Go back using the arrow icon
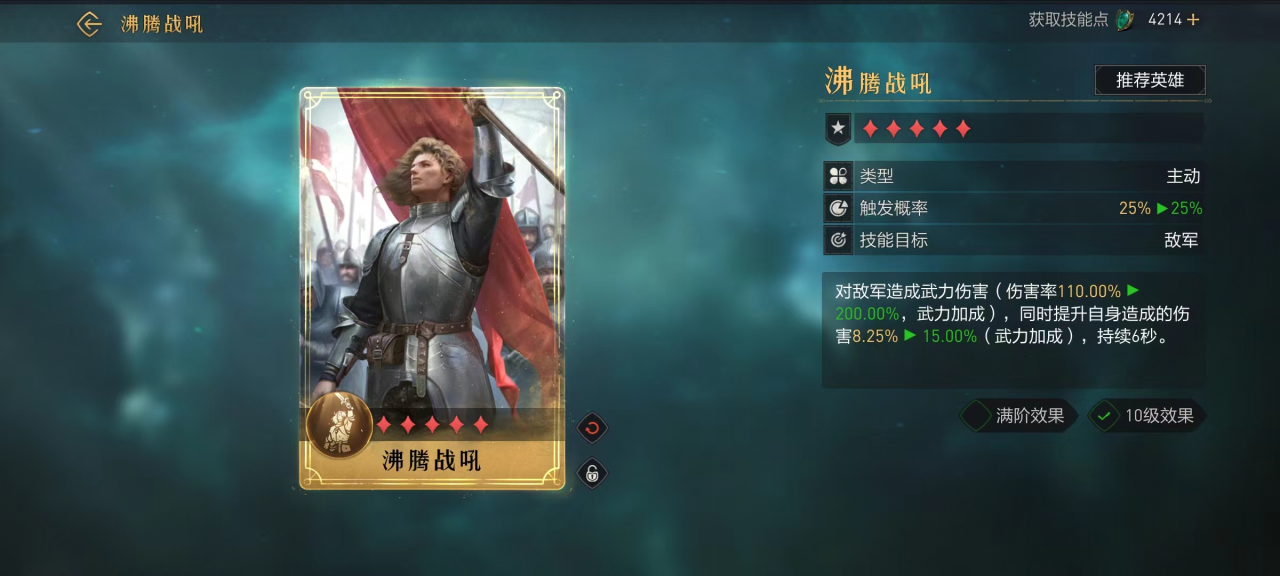The height and width of the screenshot is (576, 1280). coord(90,24)
